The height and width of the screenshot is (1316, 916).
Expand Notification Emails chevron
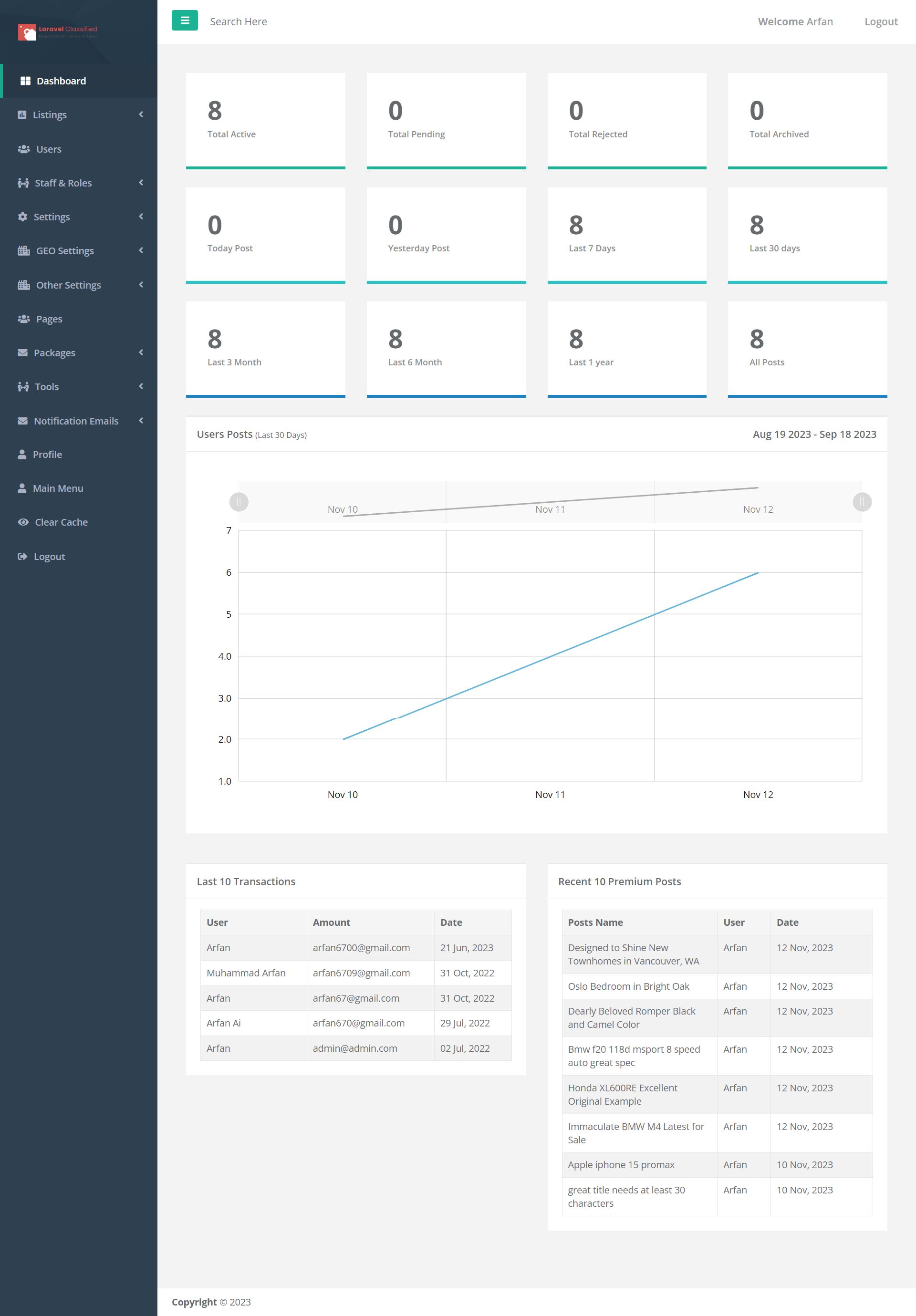point(141,421)
